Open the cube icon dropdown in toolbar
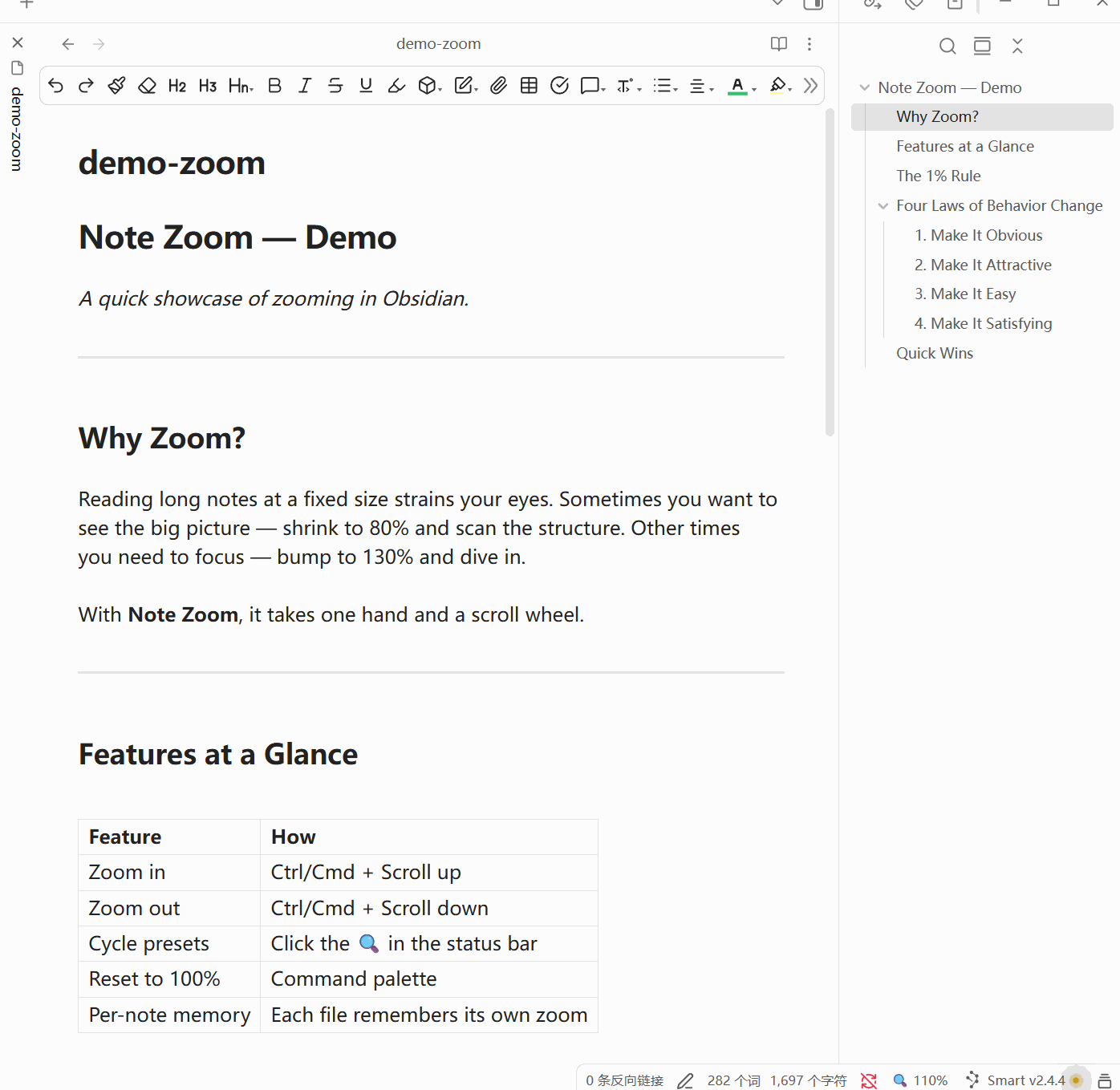 pyautogui.click(x=430, y=86)
